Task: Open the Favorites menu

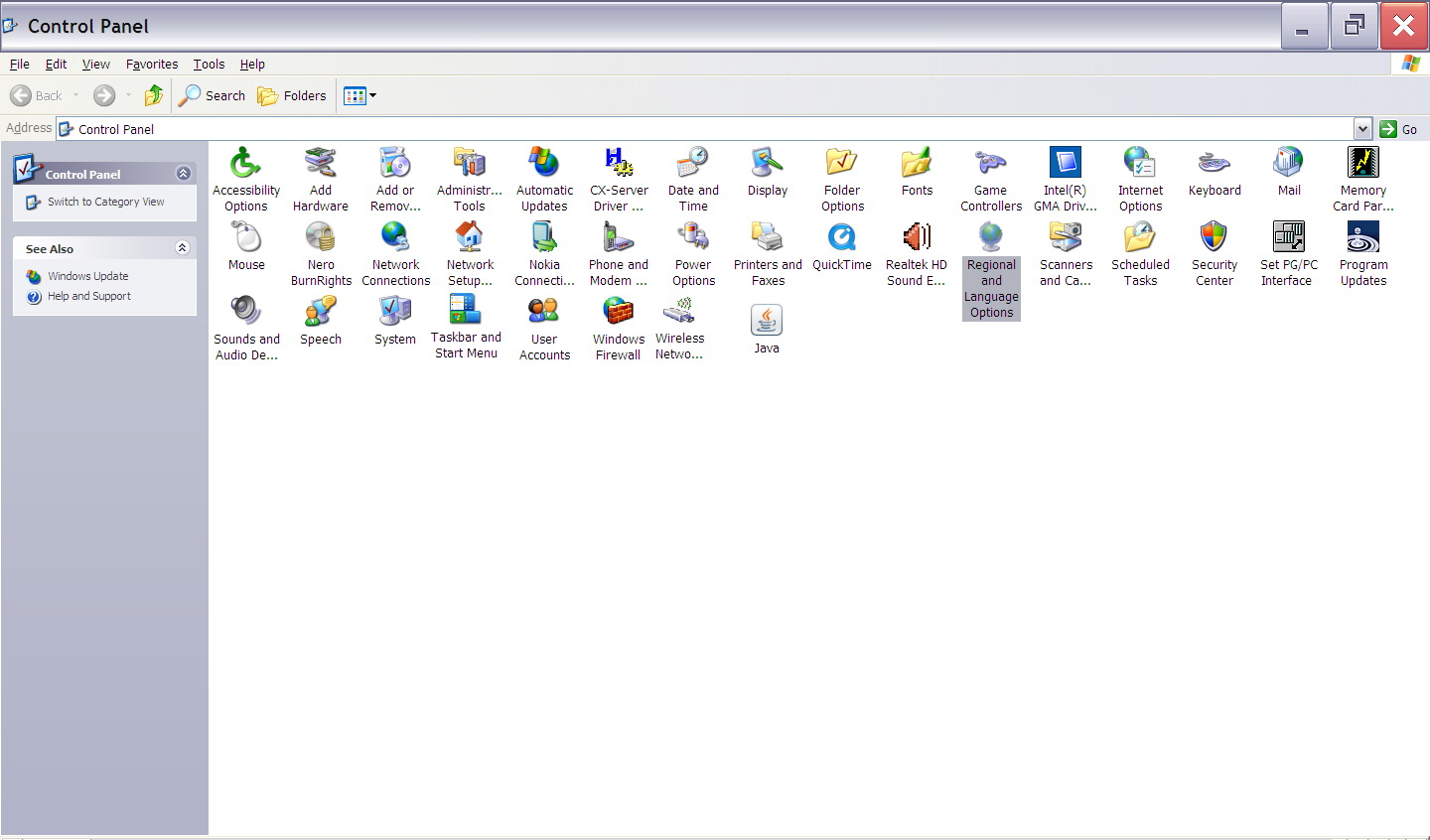Action: pos(152,65)
